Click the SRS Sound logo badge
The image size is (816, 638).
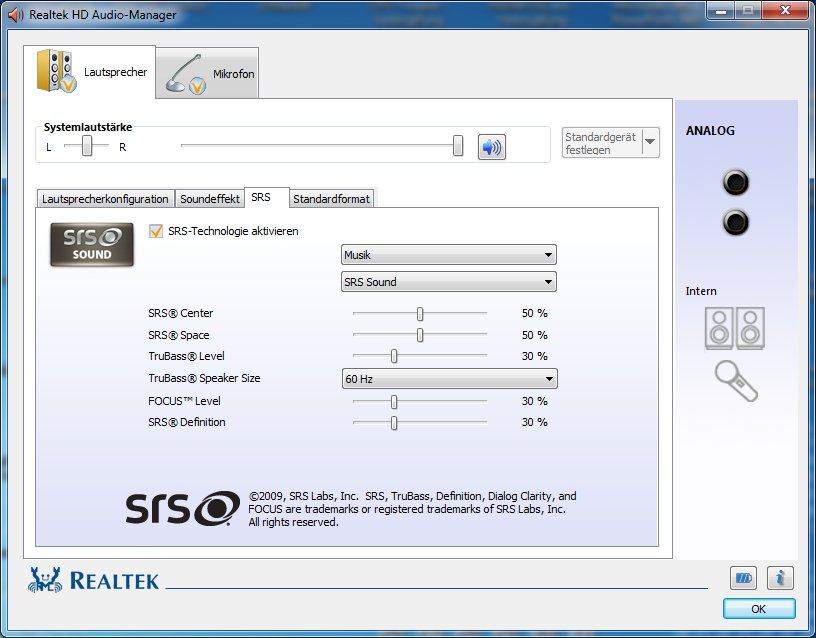point(92,245)
